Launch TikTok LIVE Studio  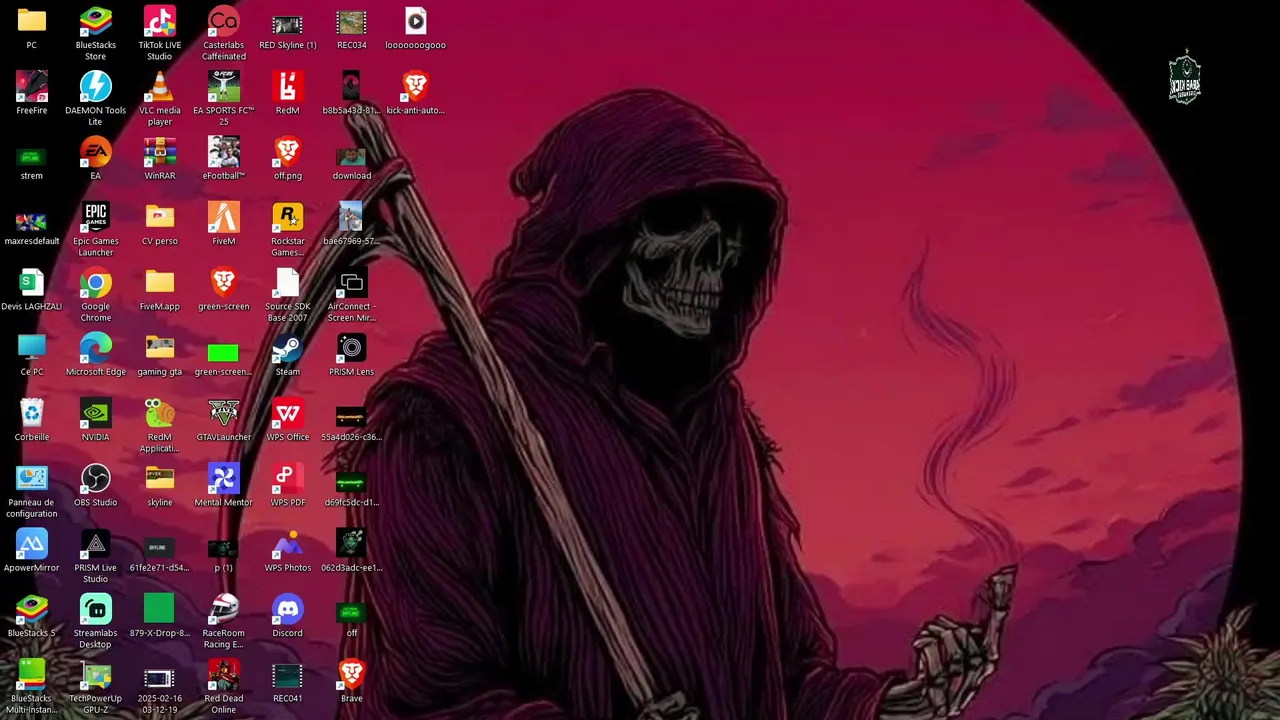pyautogui.click(x=160, y=22)
